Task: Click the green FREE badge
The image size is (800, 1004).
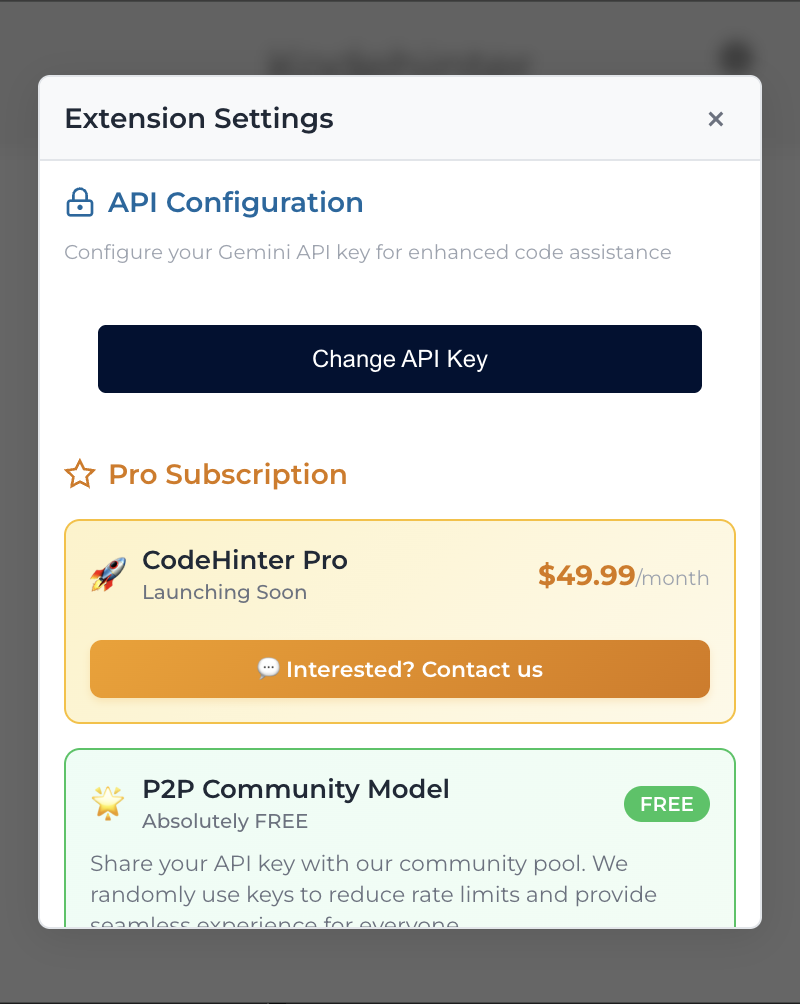Action: point(667,804)
